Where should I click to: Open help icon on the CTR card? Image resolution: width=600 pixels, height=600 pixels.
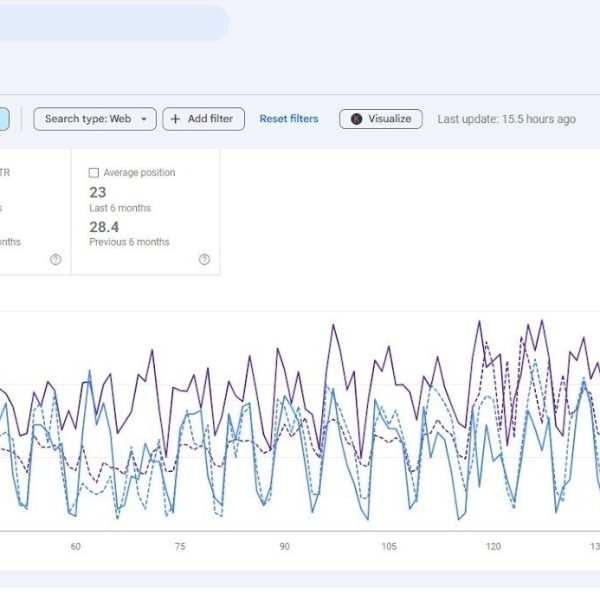coord(55,259)
